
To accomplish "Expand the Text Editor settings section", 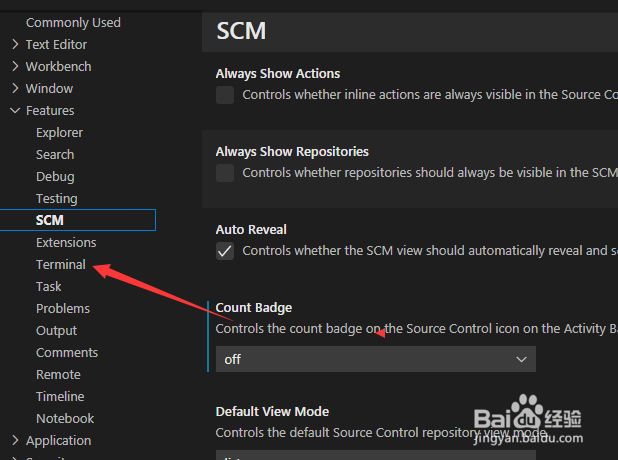I will [x=56, y=44].
